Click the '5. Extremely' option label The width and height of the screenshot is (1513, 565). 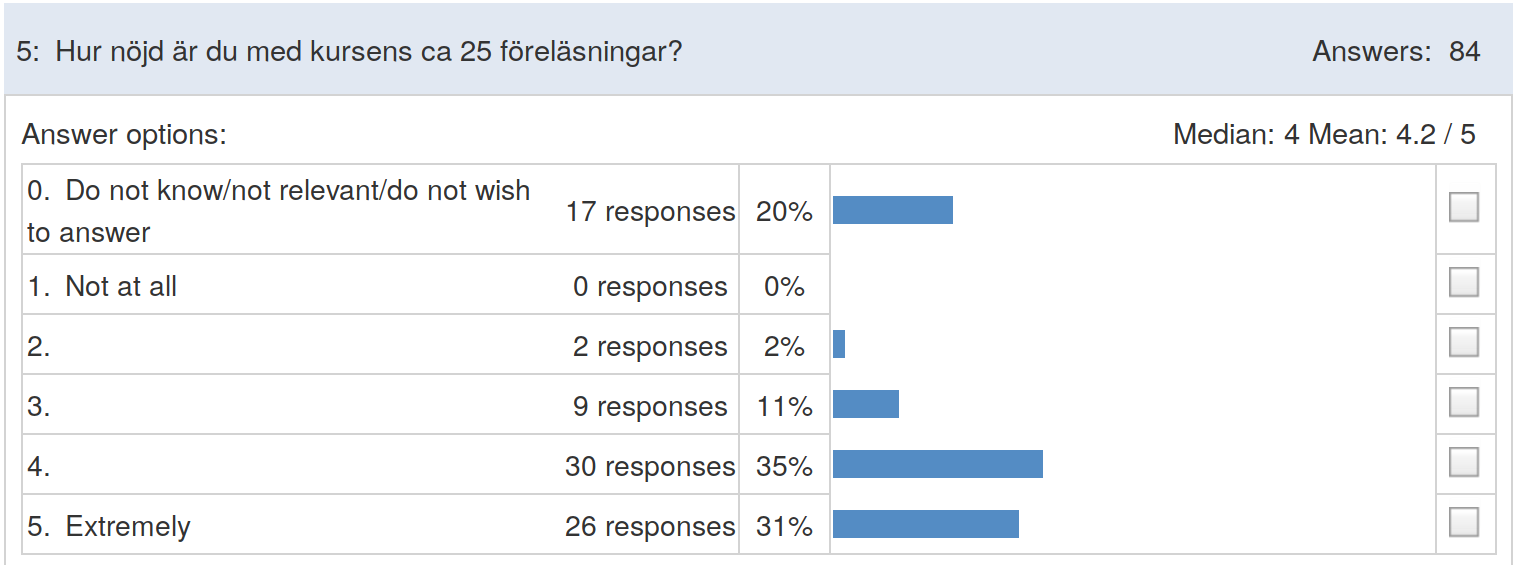click(108, 526)
